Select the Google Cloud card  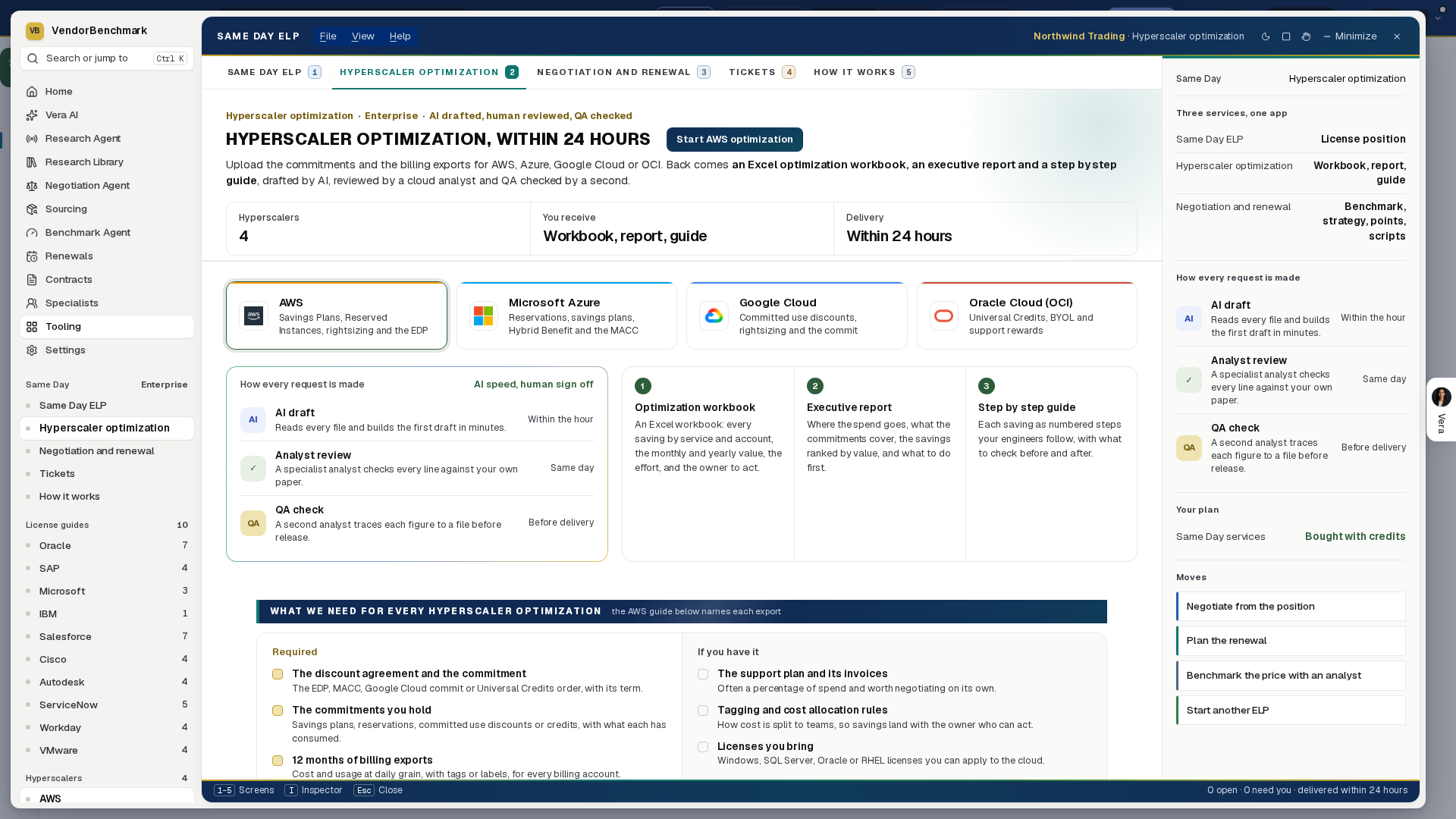[797, 315]
